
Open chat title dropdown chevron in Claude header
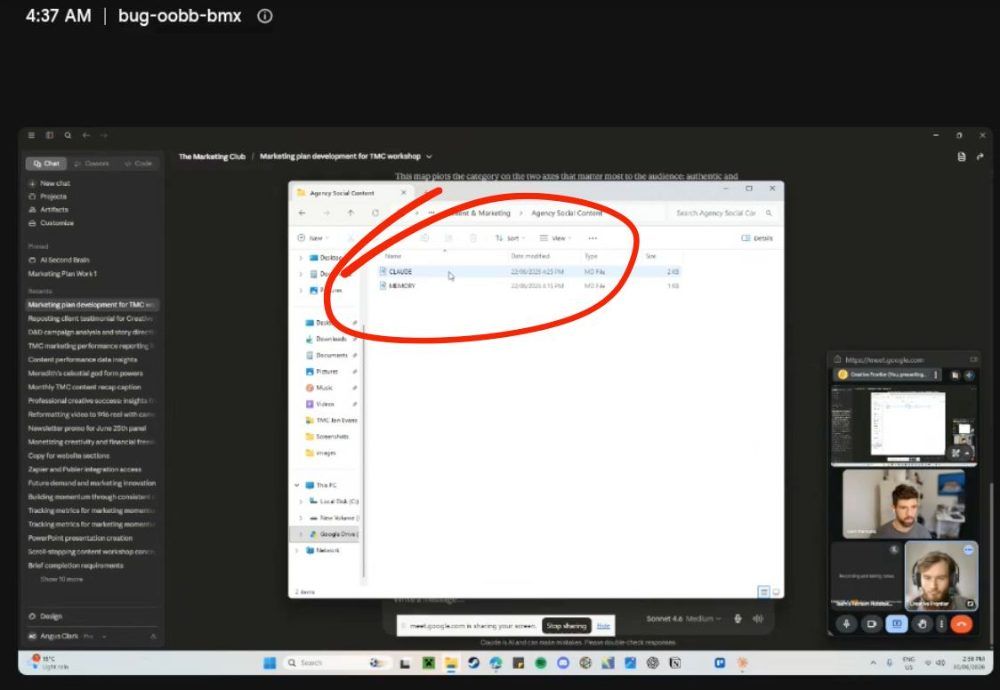click(x=429, y=156)
